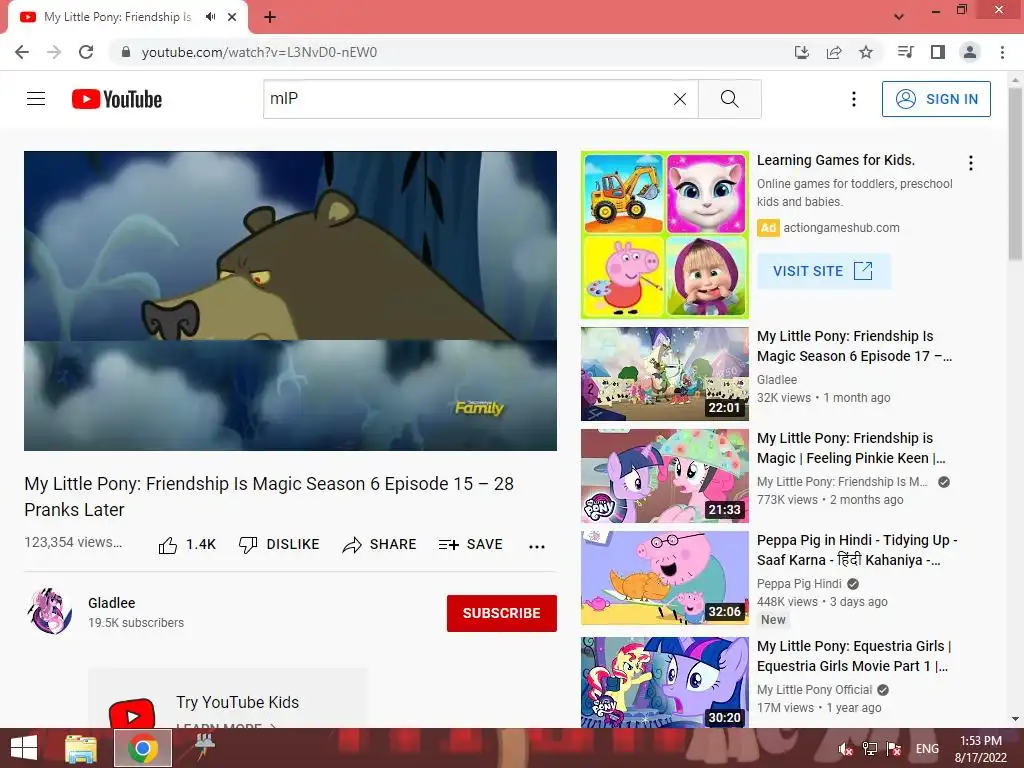The width and height of the screenshot is (1024, 768).
Task: Open Feeling Pinkie Keen video title
Action: (x=851, y=448)
